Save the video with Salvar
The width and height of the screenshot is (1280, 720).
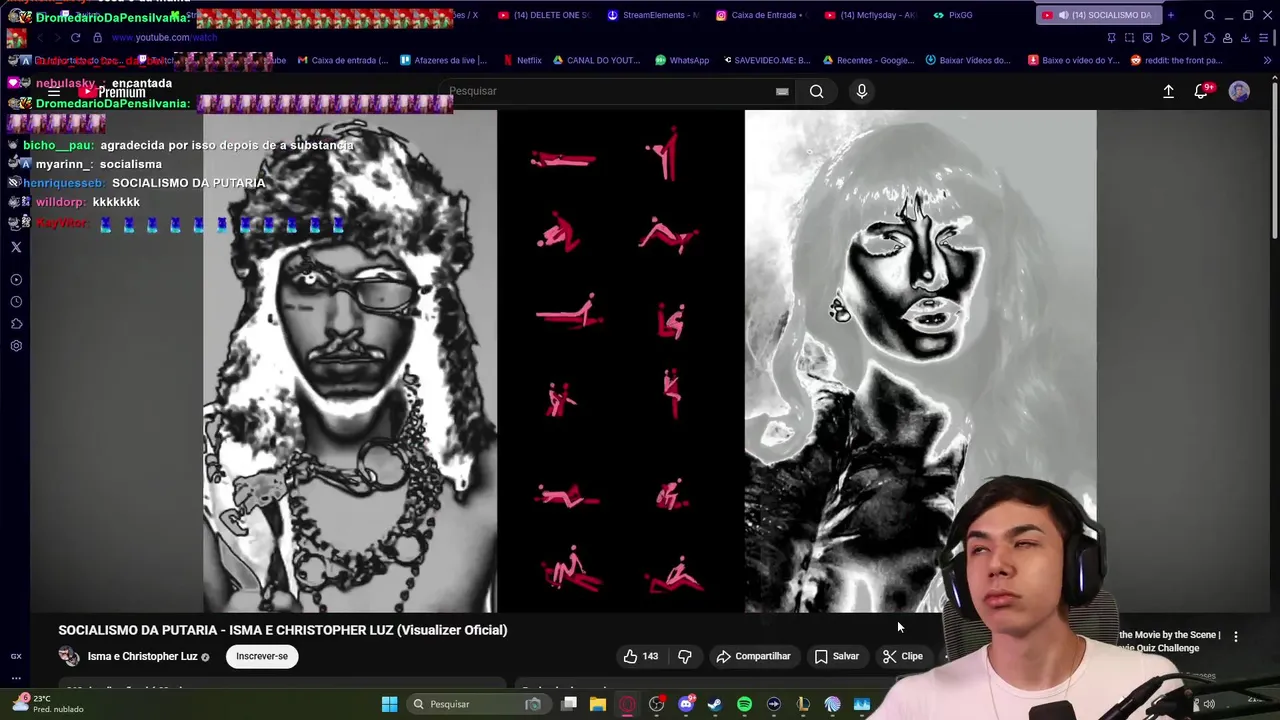pyautogui.click(x=836, y=656)
